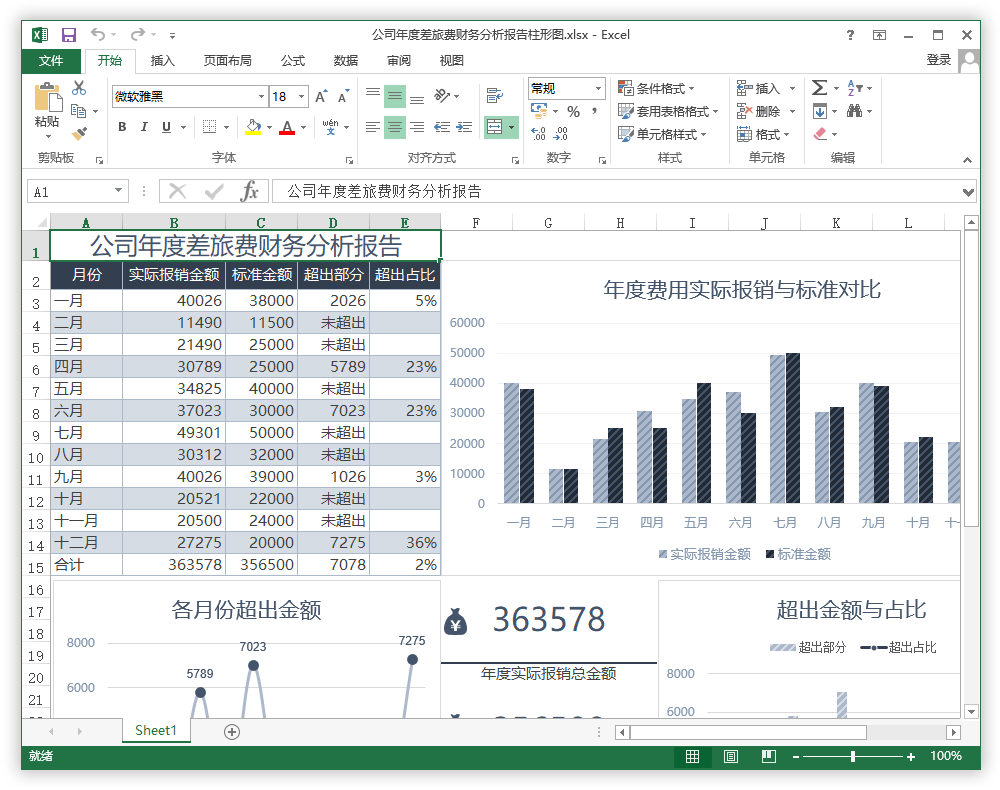Expand the number format 常规 dropdown
1000x790 pixels.
click(x=598, y=88)
